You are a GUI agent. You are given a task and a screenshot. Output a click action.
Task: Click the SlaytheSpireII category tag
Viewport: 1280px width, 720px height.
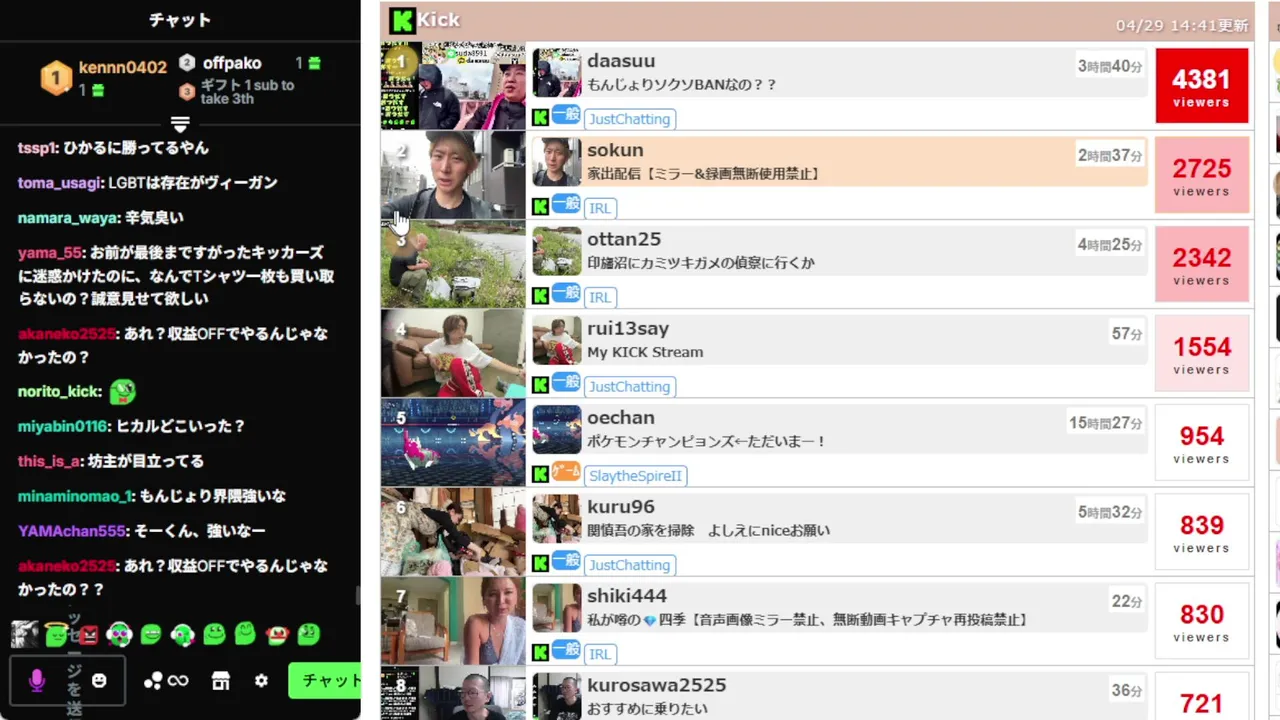[x=636, y=476]
